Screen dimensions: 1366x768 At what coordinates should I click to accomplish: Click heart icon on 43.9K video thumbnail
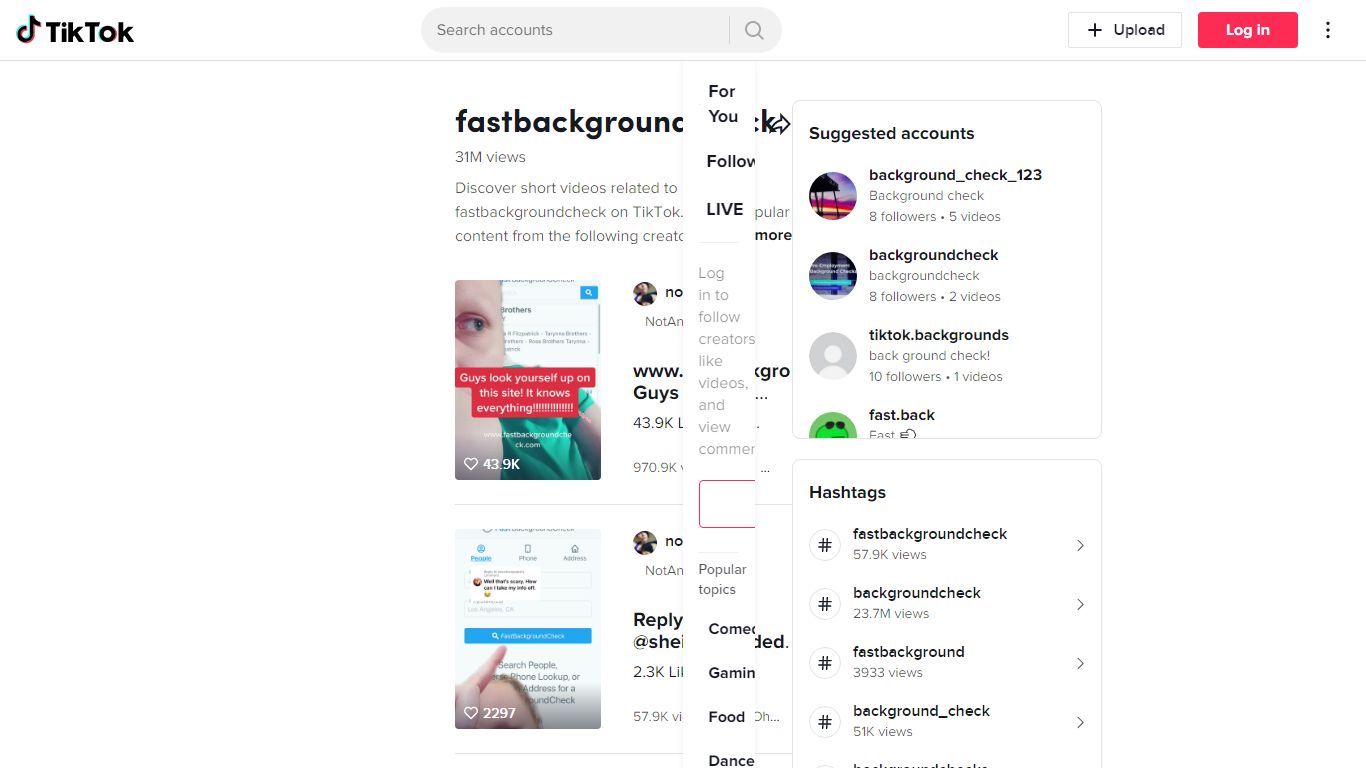(471, 464)
